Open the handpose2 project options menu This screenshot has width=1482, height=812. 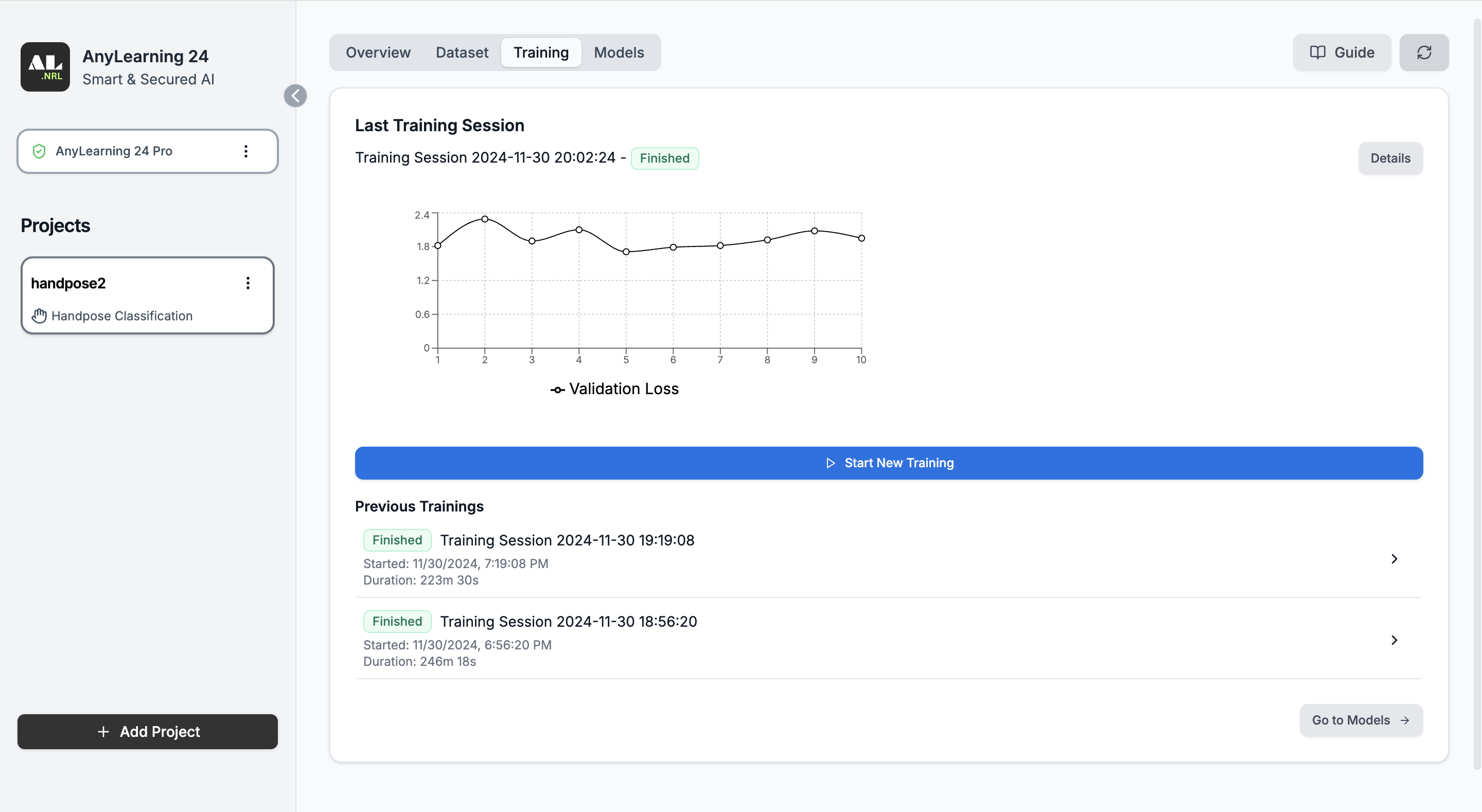[x=248, y=283]
